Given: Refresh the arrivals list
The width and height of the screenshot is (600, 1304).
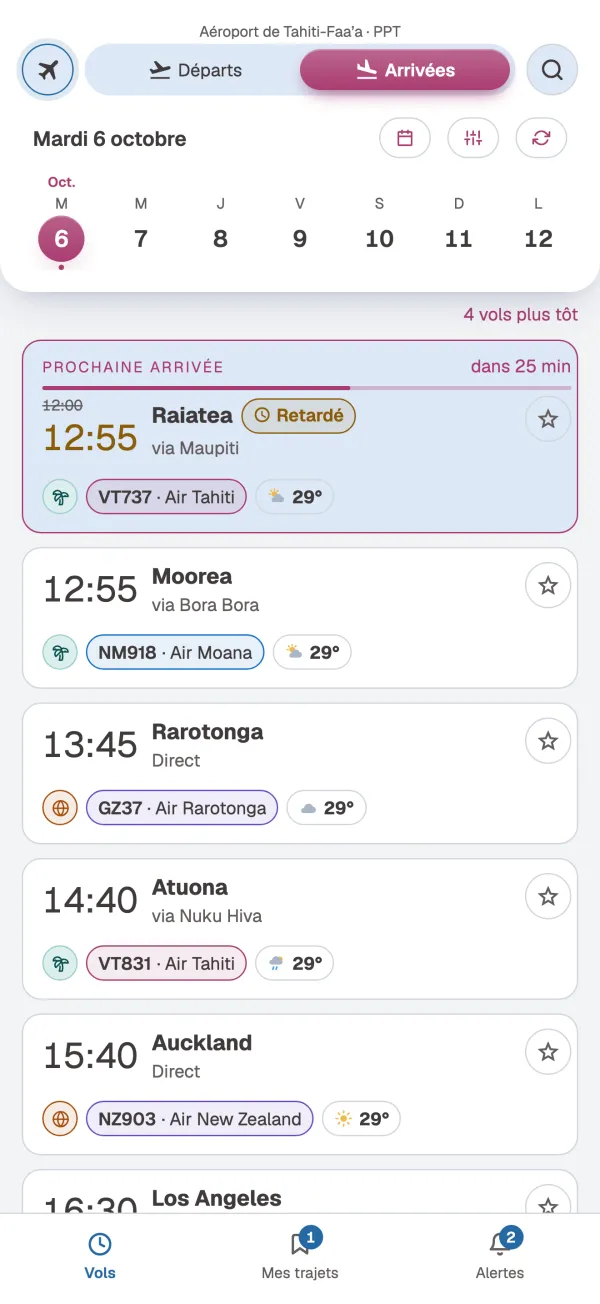Looking at the screenshot, I should 541,138.
